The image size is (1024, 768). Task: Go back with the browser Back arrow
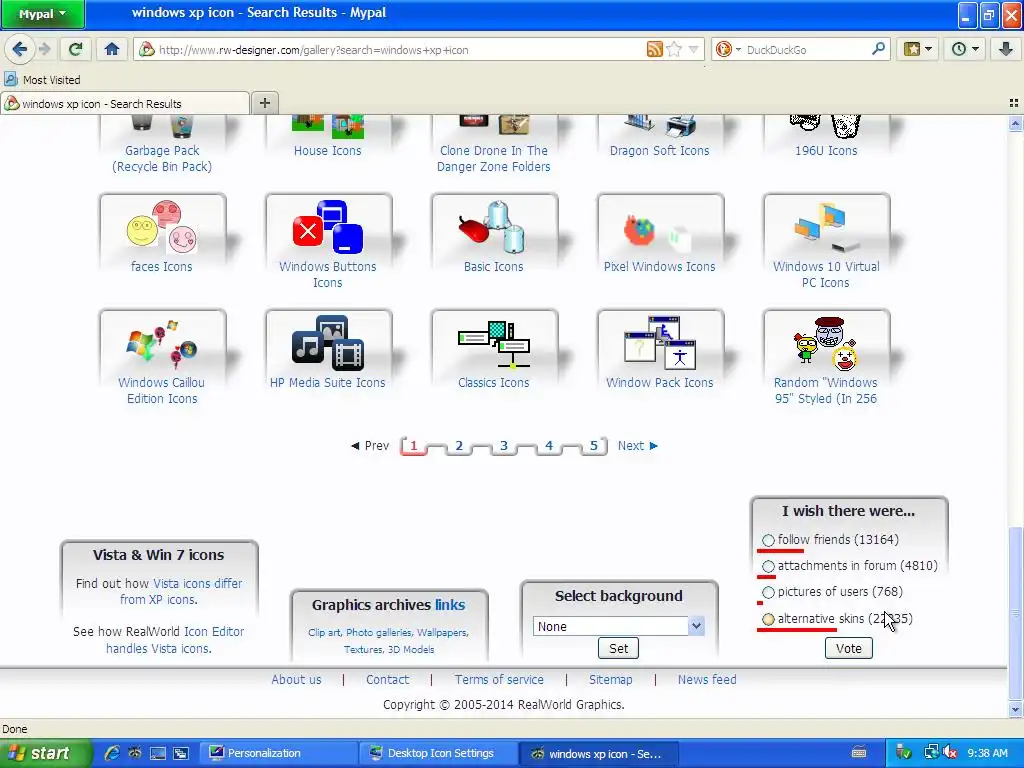point(20,49)
